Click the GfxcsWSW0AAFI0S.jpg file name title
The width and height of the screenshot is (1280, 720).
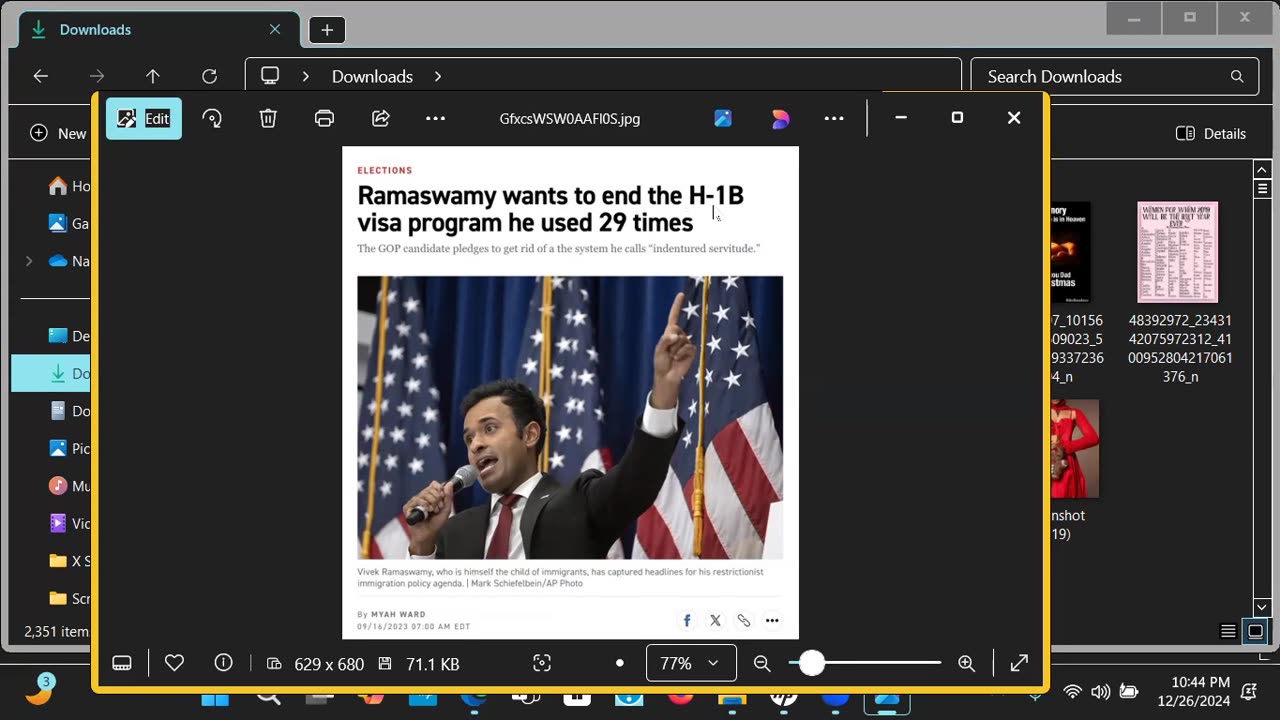pos(570,119)
